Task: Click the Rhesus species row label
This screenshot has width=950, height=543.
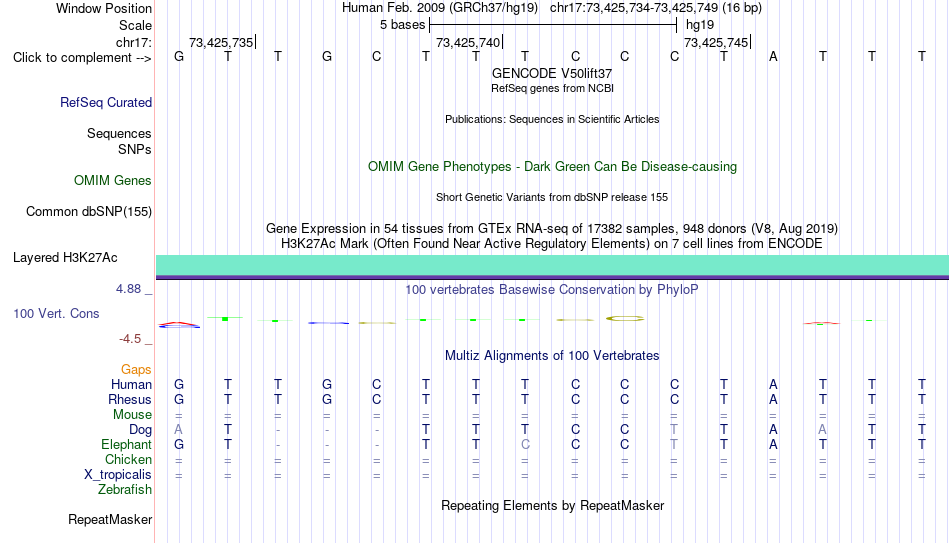Action: (x=130, y=400)
